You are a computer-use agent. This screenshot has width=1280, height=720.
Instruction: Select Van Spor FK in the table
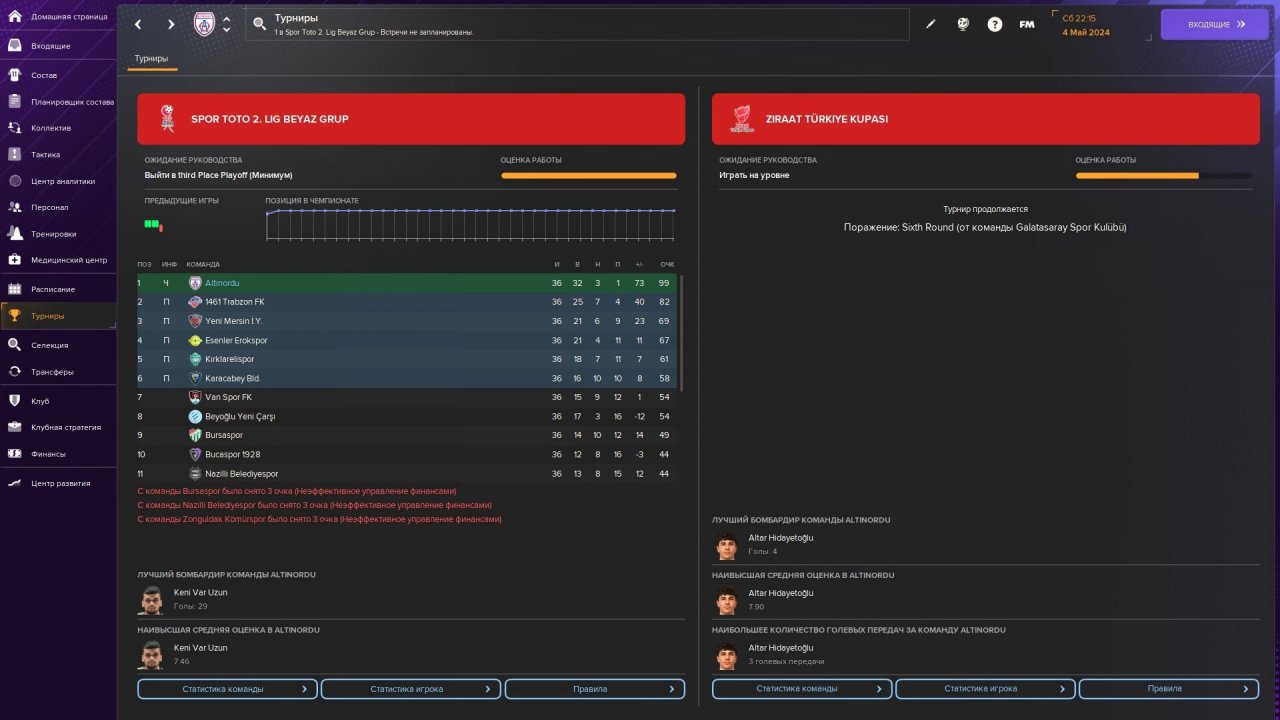(229, 397)
